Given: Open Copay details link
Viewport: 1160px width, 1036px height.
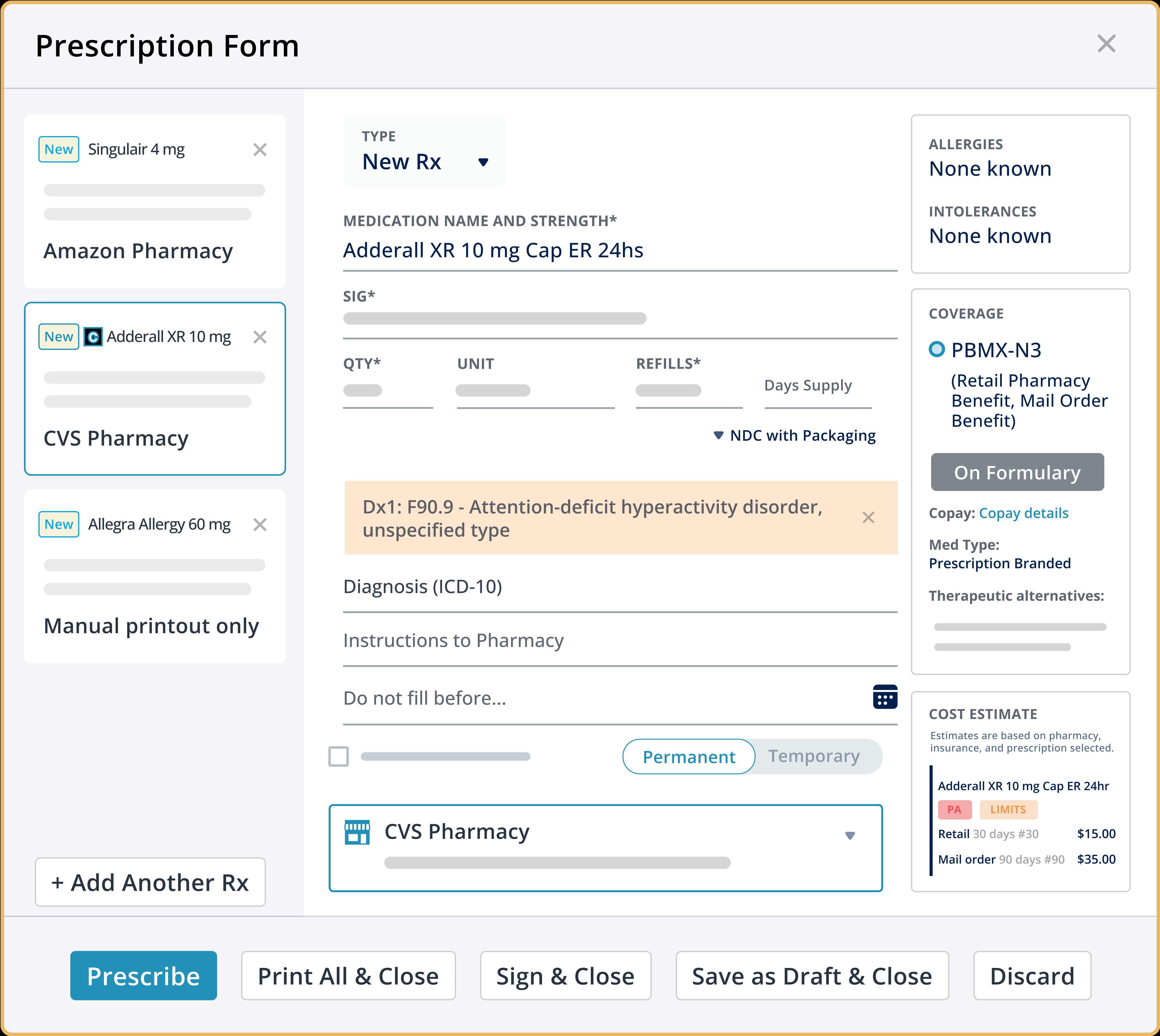Looking at the screenshot, I should [1023, 513].
